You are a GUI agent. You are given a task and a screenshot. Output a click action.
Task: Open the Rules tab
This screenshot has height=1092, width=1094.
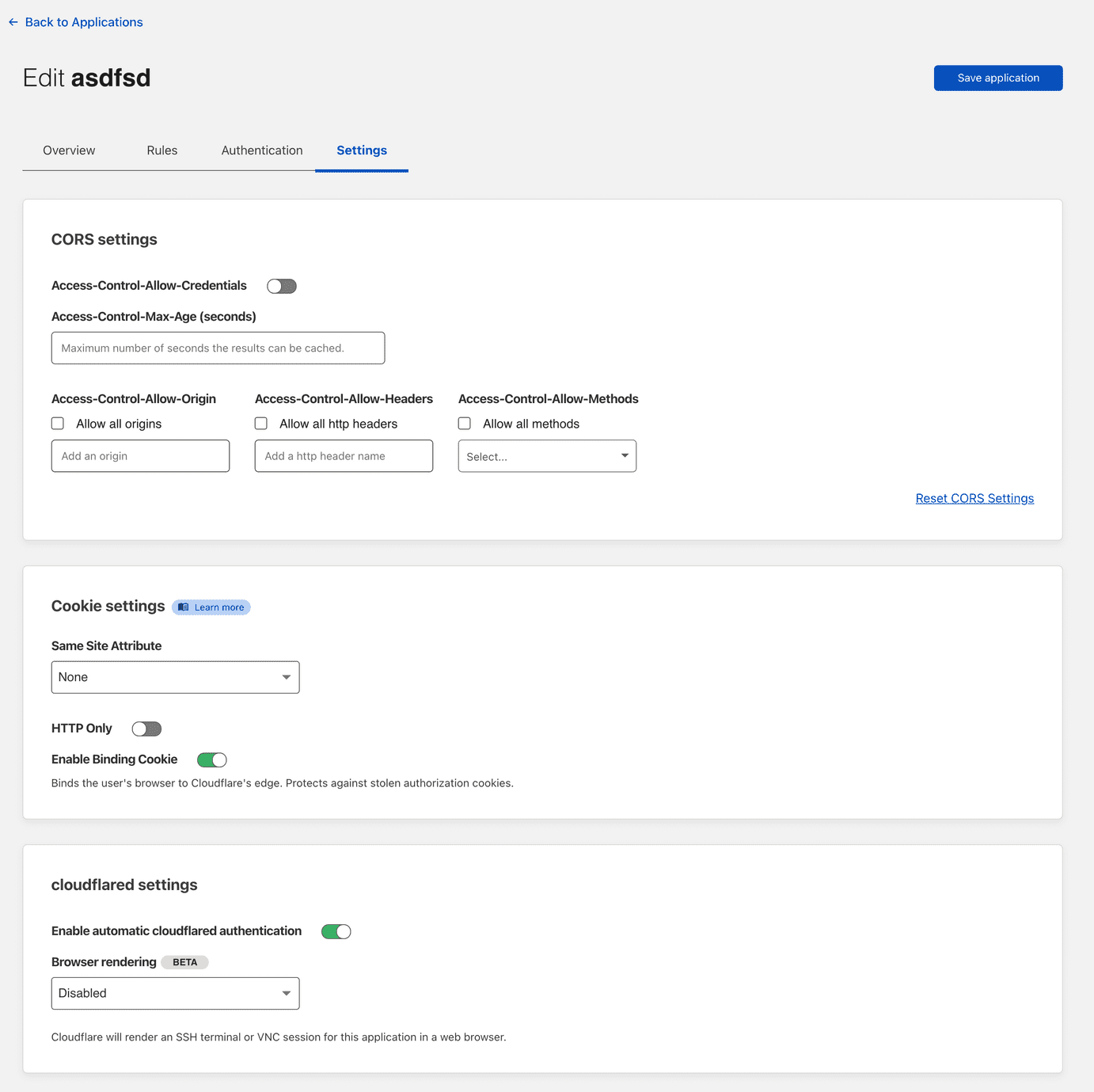tap(161, 150)
